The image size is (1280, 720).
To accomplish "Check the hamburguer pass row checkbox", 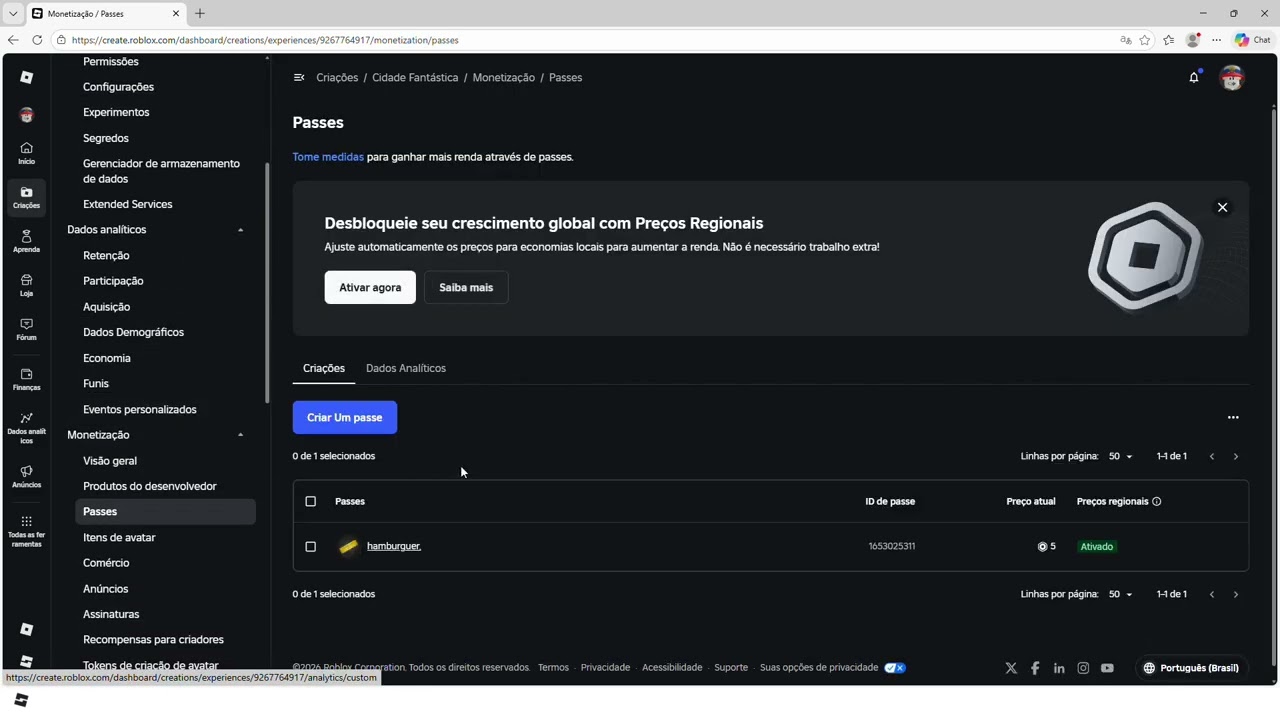I will [x=310, y=546].
